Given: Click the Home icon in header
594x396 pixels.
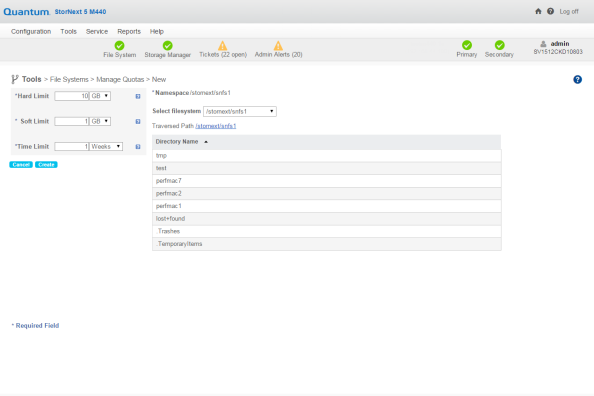Looking at the screenshot, I should pos(538,11).
